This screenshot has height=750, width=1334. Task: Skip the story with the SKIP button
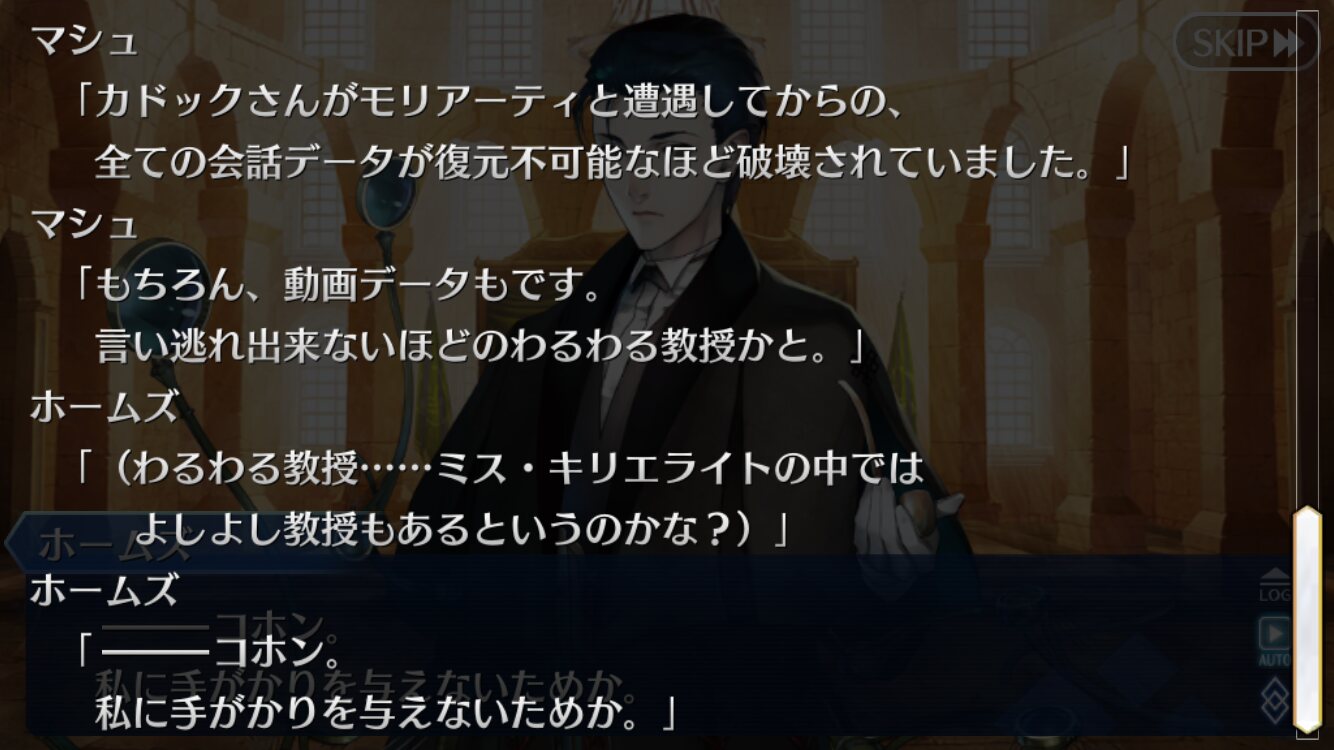[1245, 42]
